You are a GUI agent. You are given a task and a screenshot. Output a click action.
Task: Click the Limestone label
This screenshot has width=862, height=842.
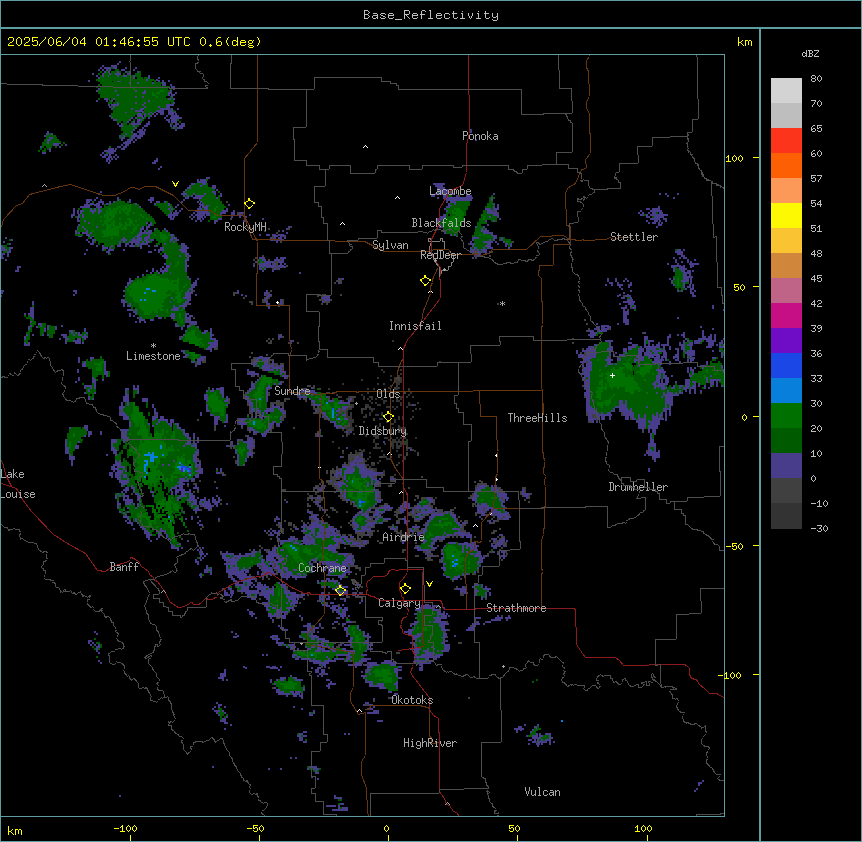pos(153,356)
